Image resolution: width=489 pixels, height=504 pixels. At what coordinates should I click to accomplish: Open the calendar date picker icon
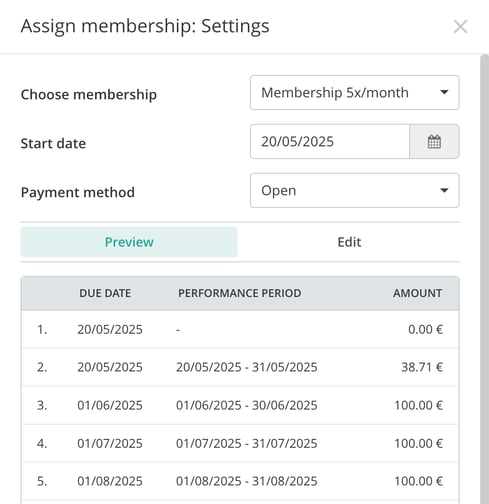coord(434,142)
